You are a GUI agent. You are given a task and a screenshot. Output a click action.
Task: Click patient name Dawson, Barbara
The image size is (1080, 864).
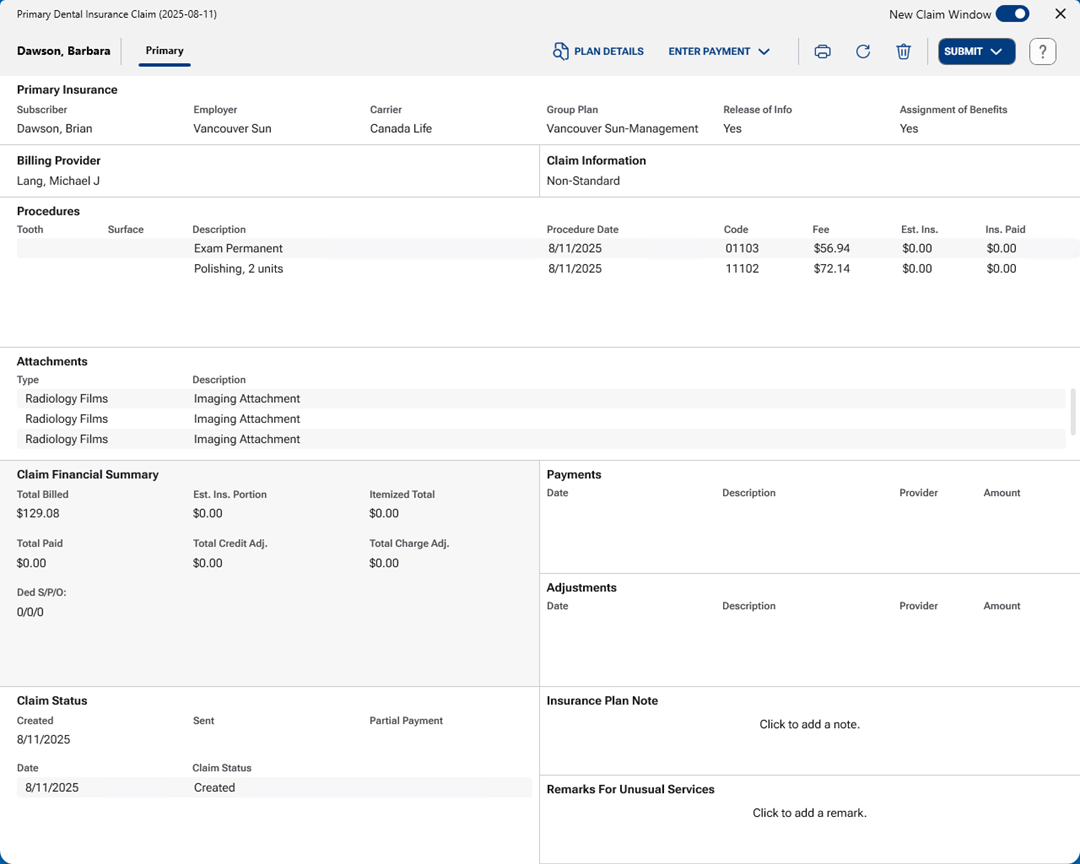(x=64, y=51)
